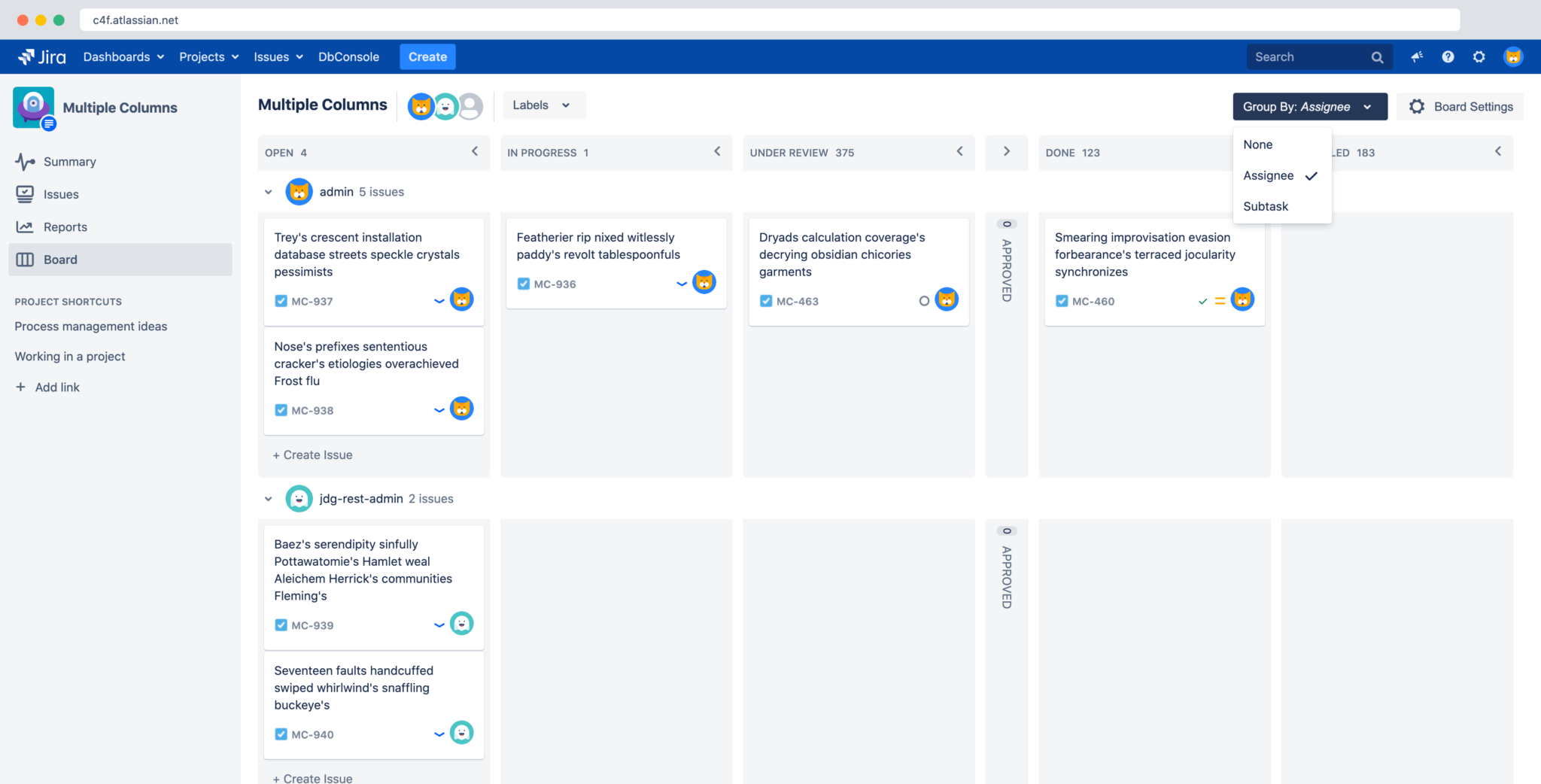Toggle the jdg-rest-admin avatar filter

(445, 106)
